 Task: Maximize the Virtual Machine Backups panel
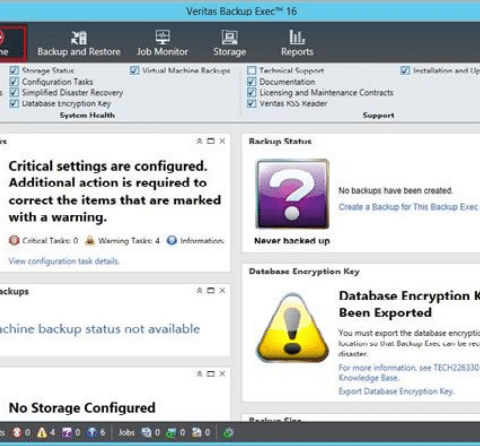coord(211,291)
